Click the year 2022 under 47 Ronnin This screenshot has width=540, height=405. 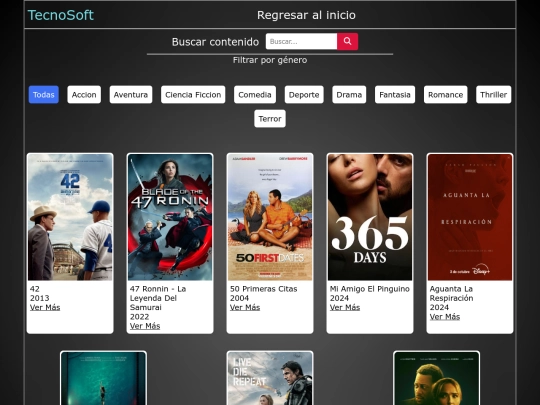pos(139,317)
